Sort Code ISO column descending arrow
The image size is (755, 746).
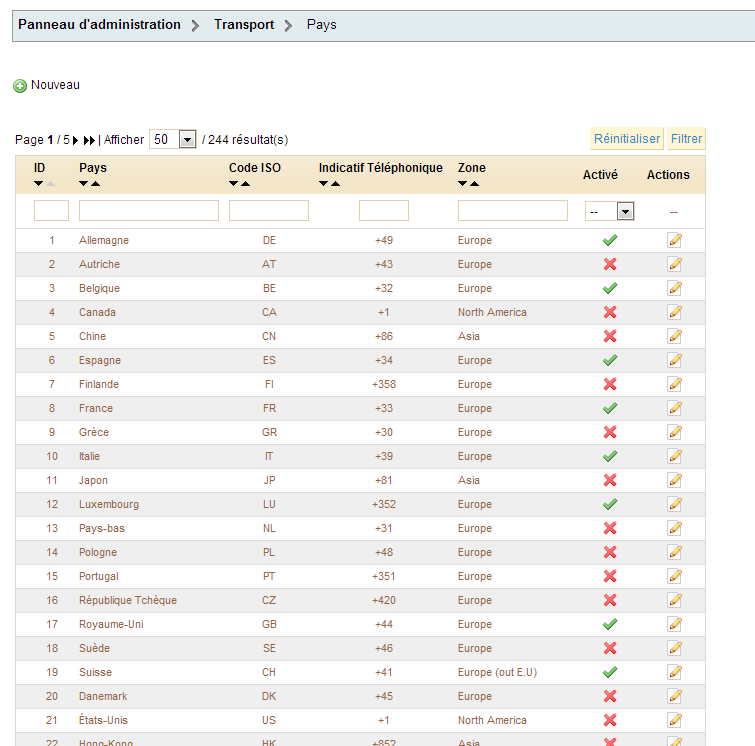pos(234,183)
